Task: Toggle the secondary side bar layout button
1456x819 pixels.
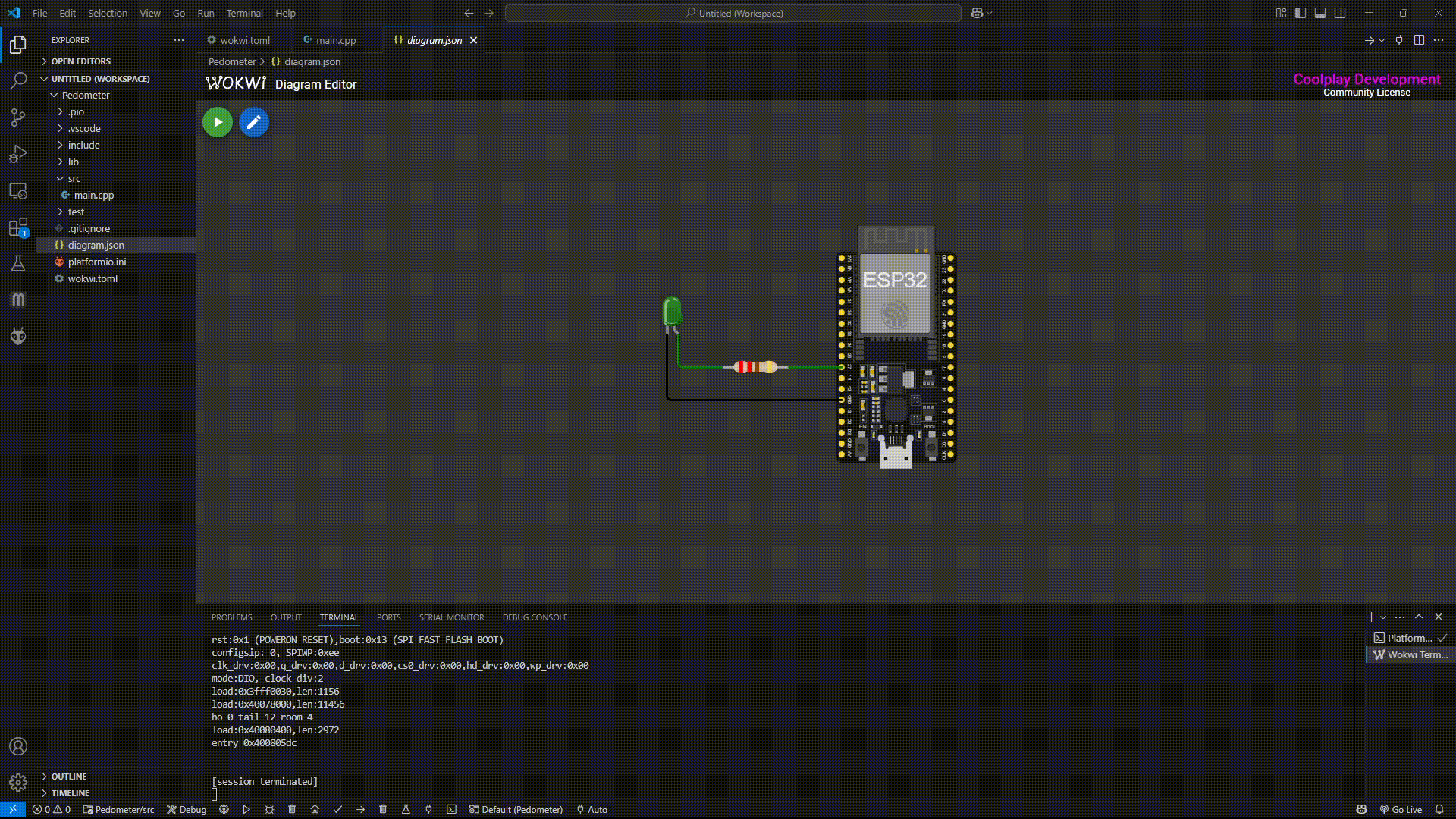Action: [x=1340, y=13]
